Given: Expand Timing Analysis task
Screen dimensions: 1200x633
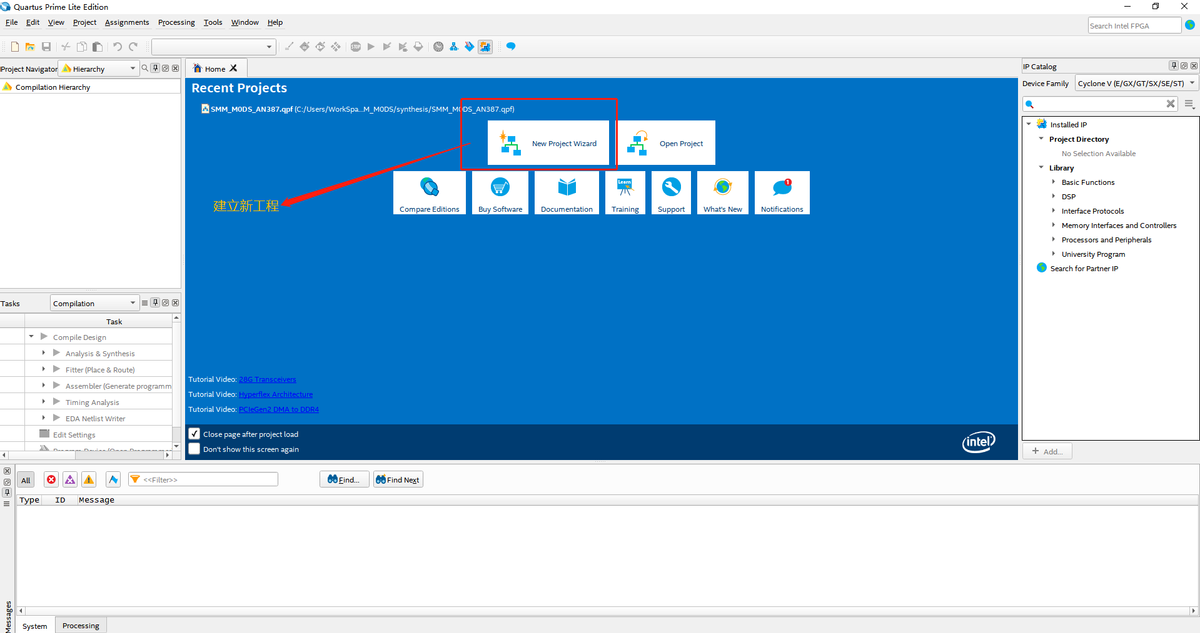Looking at the screenshot, I should pos(44,402).
